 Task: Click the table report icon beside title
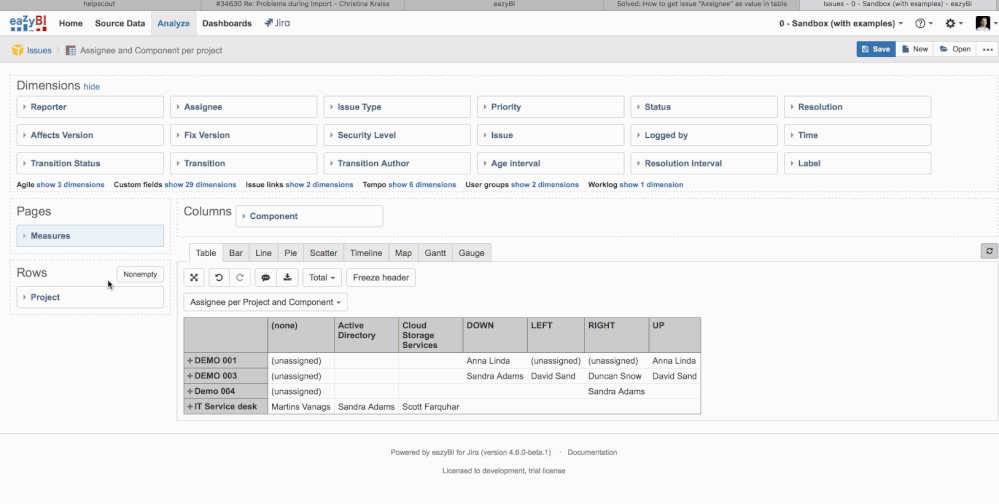pyautogui.click(x=71, y=50)
